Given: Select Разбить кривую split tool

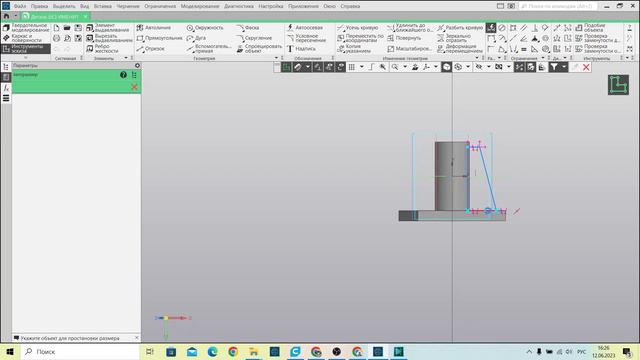Looking at the screenshot, I should [460, 28].
